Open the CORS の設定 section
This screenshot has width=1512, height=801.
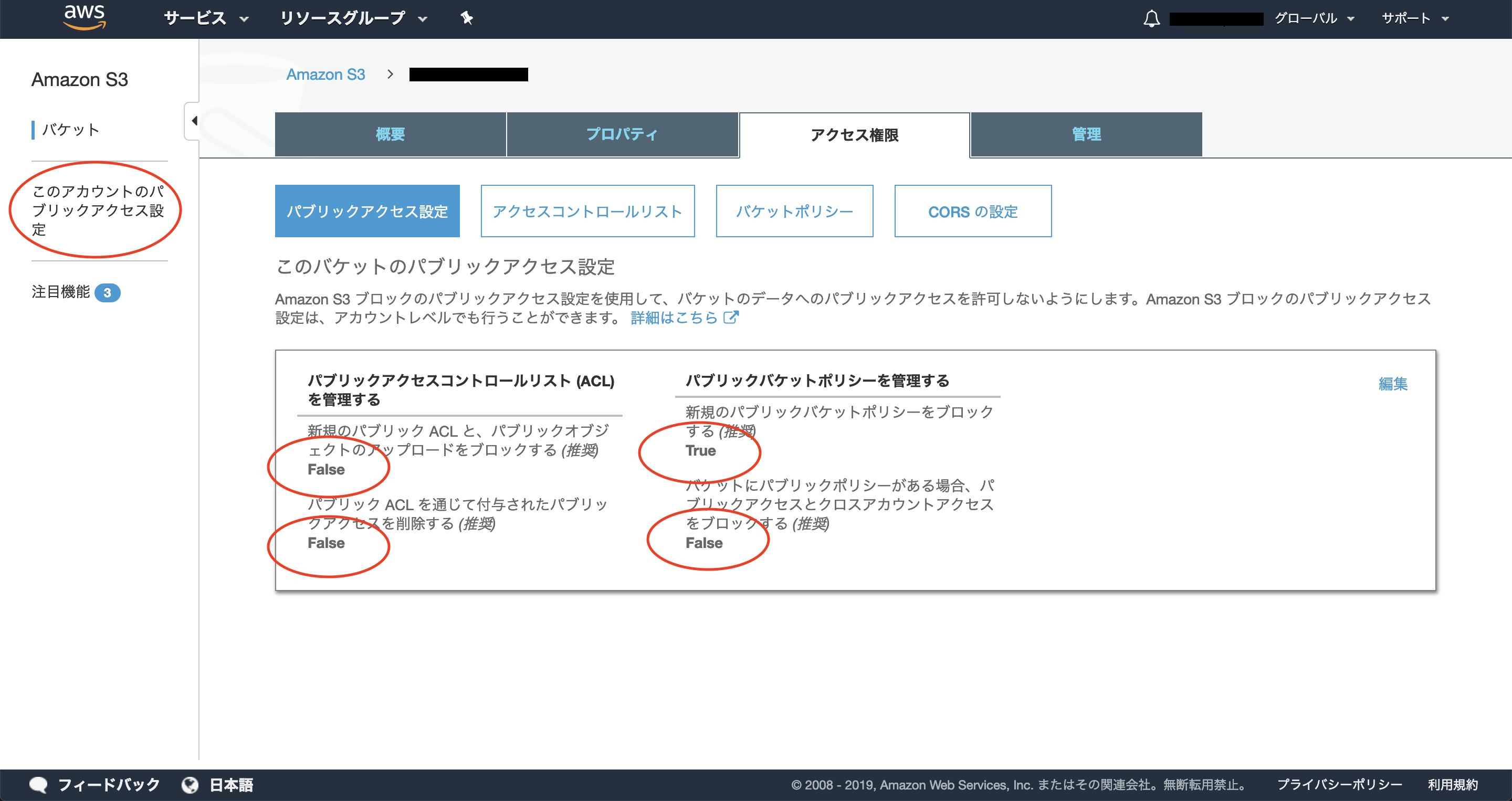tap(973, 211)
